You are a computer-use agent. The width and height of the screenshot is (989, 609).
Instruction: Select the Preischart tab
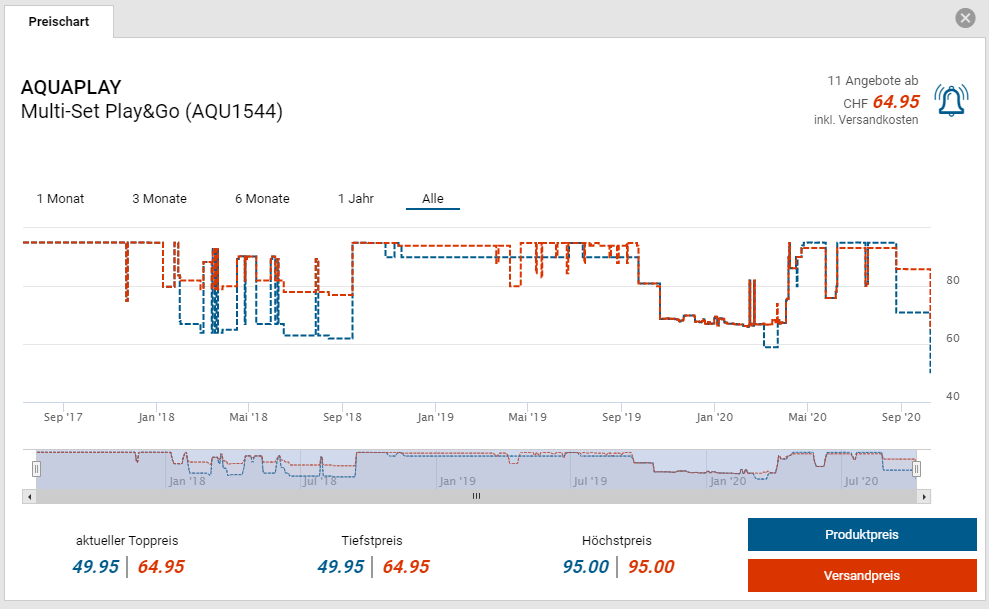[x=58, y=21]
